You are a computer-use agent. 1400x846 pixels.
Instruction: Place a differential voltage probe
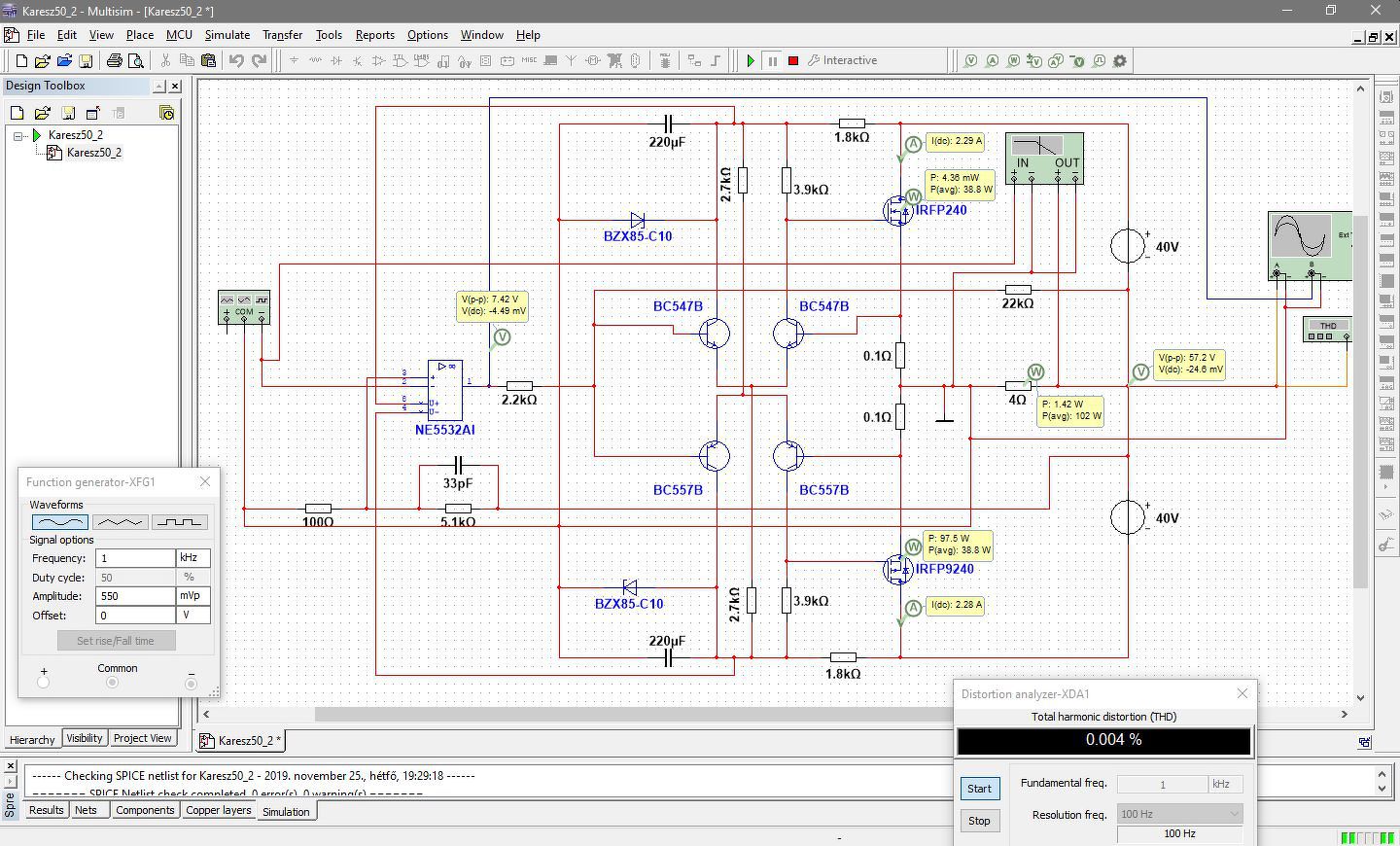tap(1034, 60)
